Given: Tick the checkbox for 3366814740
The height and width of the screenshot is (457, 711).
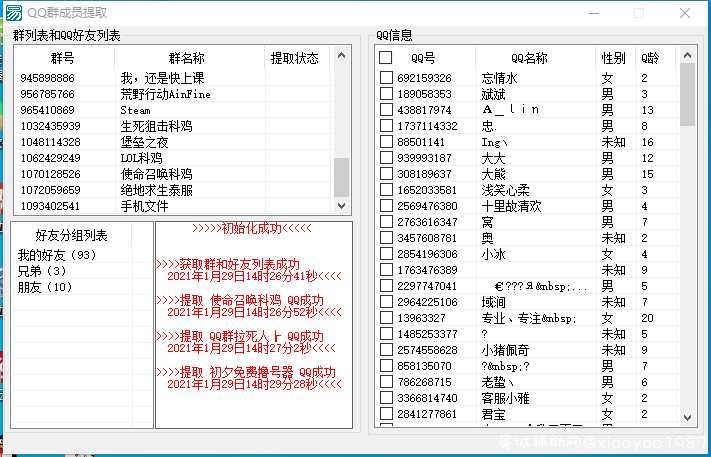Looking at the screenshot, I should (x=386, y=398).
